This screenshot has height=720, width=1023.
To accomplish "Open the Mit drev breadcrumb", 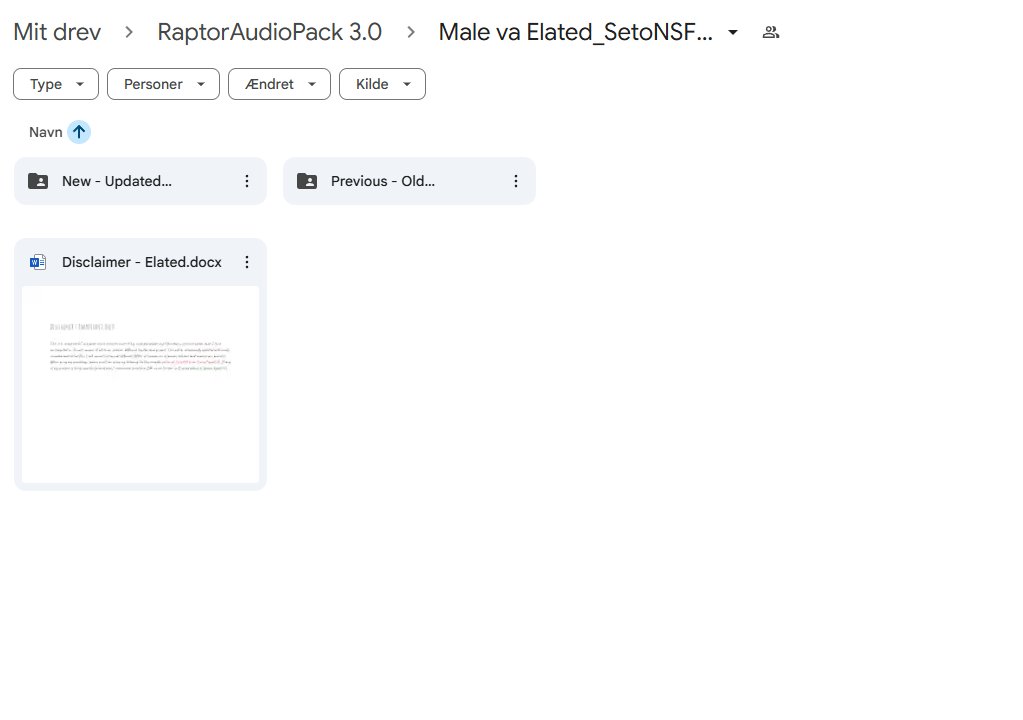I will tap(57, 32).
